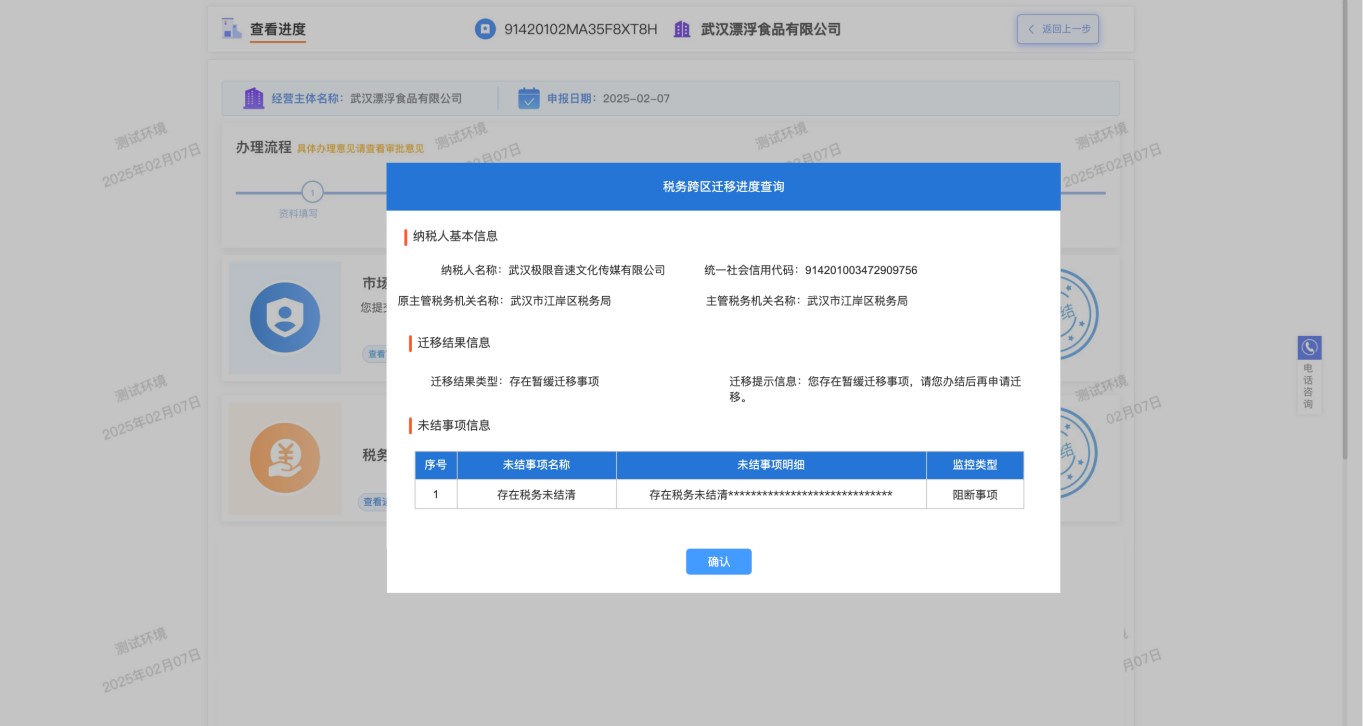Click the company icon before 武汉漂浮食品有限公司
Viewport: 1363px width, 726px height.
682,29
